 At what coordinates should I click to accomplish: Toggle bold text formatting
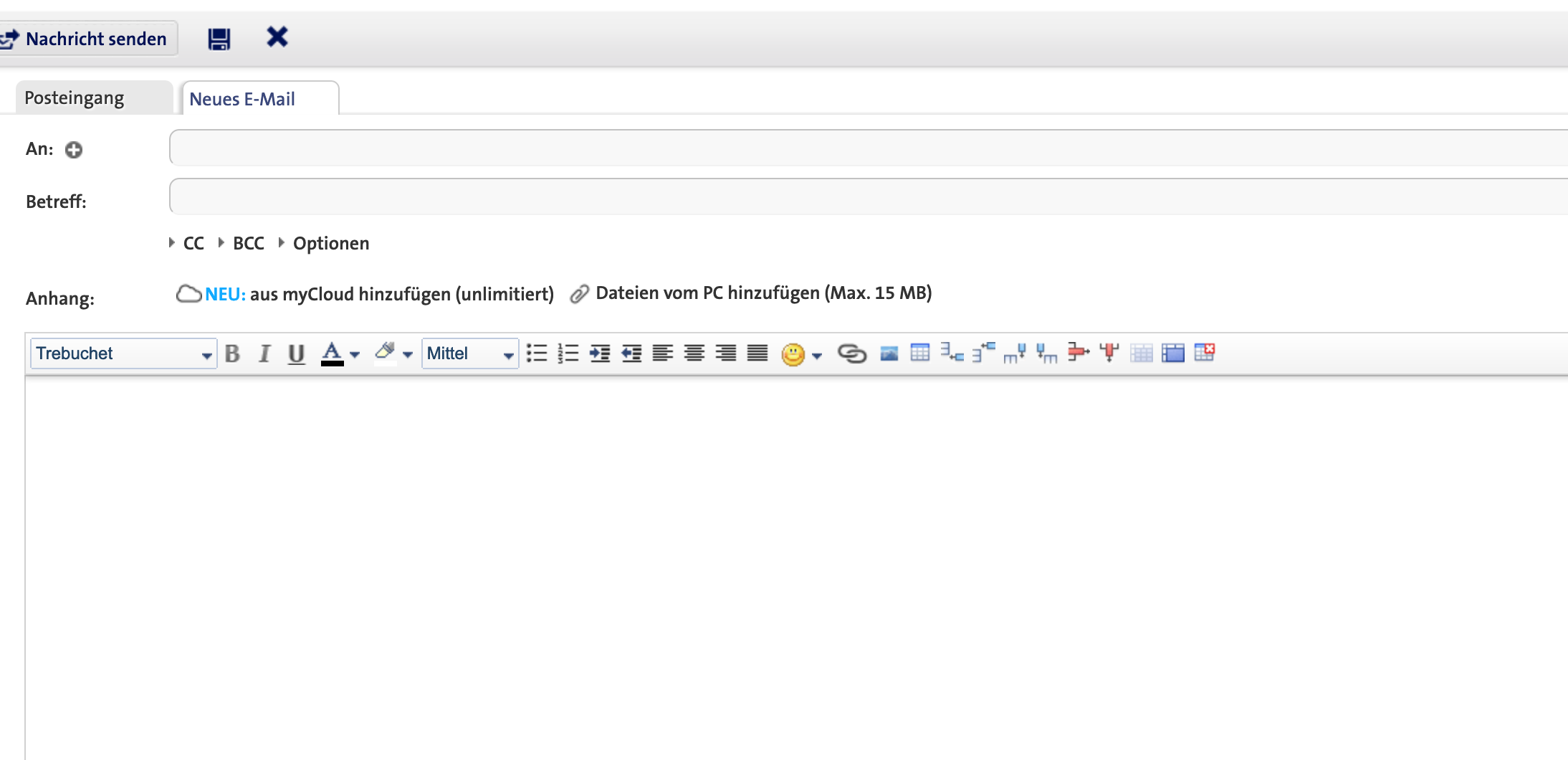(231, 353)
